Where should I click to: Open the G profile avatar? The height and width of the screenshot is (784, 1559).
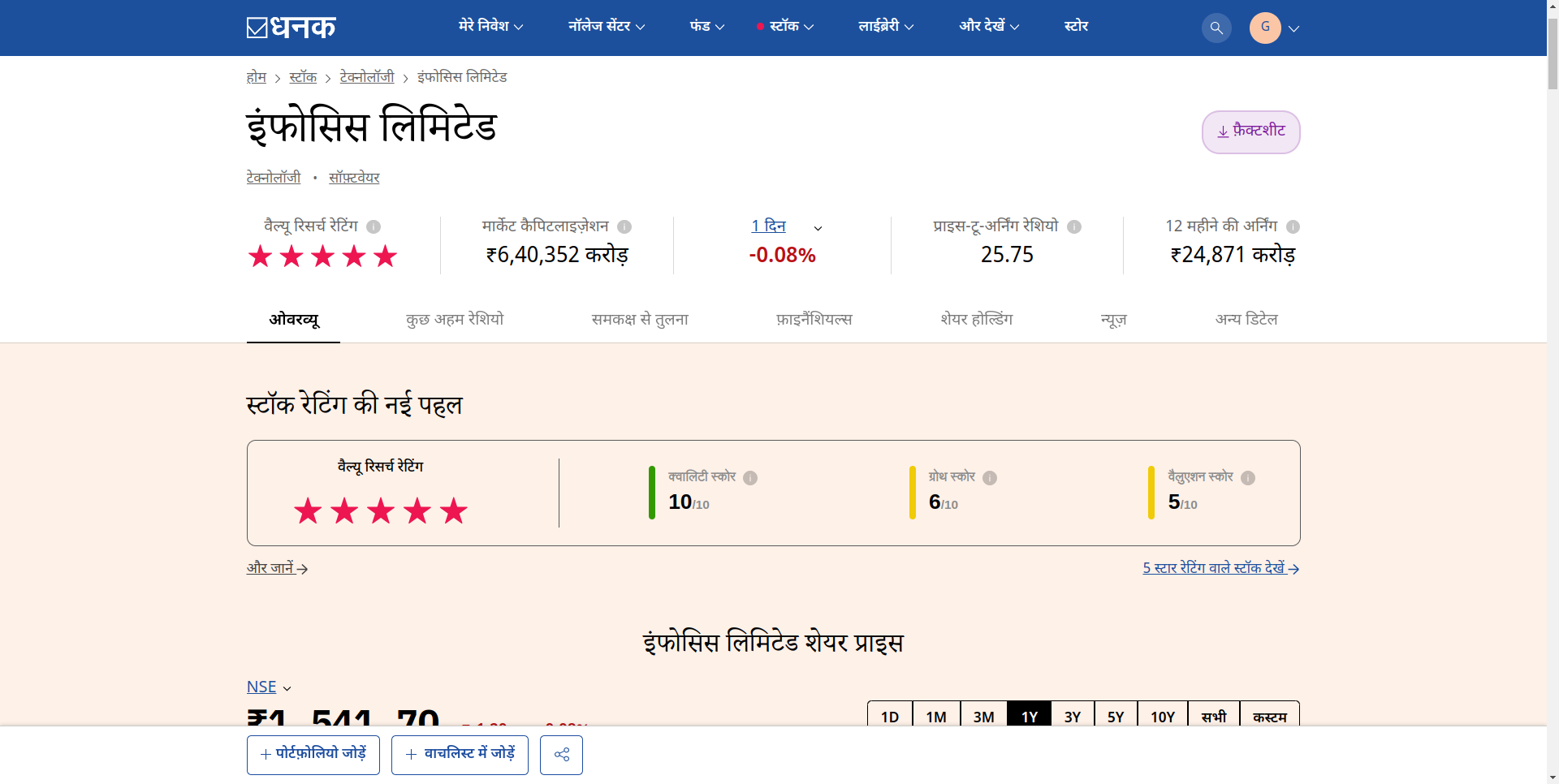pos(1266,28)
